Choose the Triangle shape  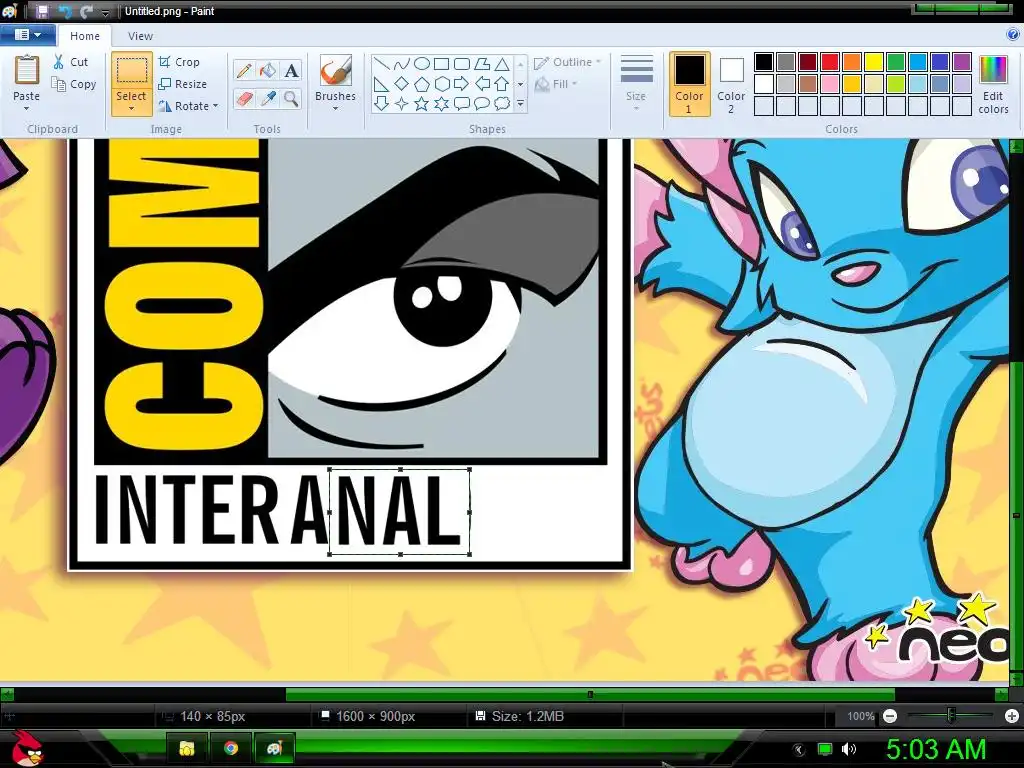502,63
